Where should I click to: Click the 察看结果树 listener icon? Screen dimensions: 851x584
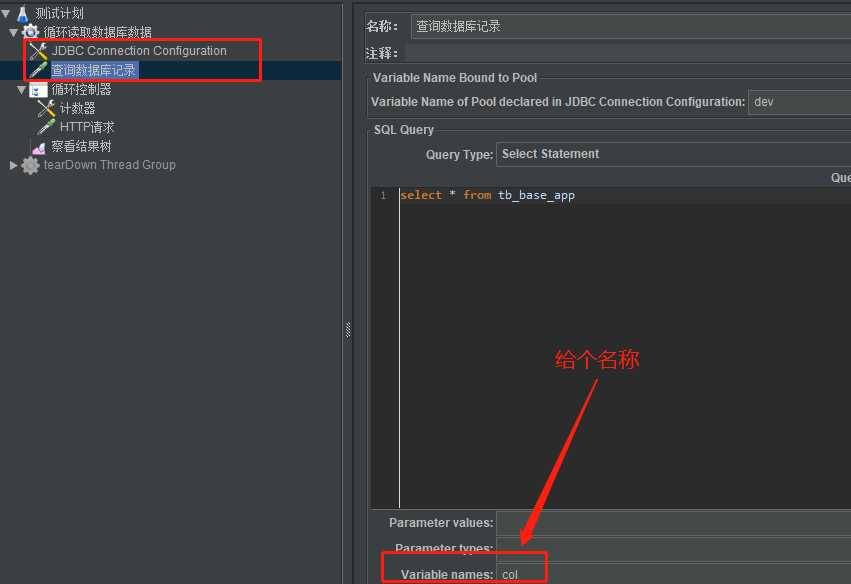click(39, 147)
